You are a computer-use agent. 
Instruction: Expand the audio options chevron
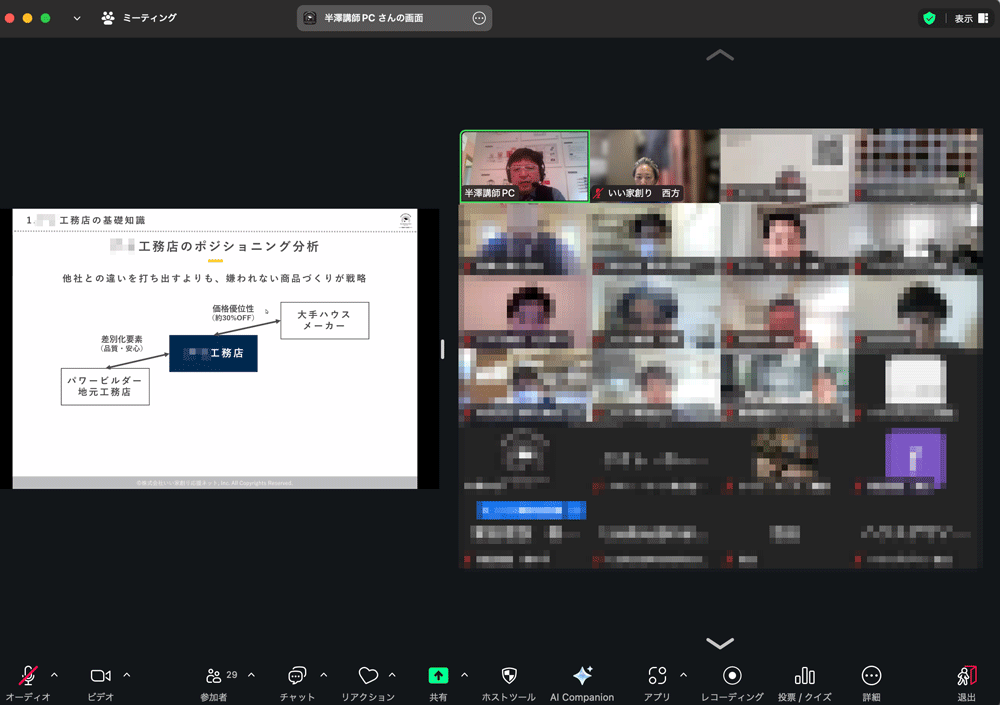54,675
